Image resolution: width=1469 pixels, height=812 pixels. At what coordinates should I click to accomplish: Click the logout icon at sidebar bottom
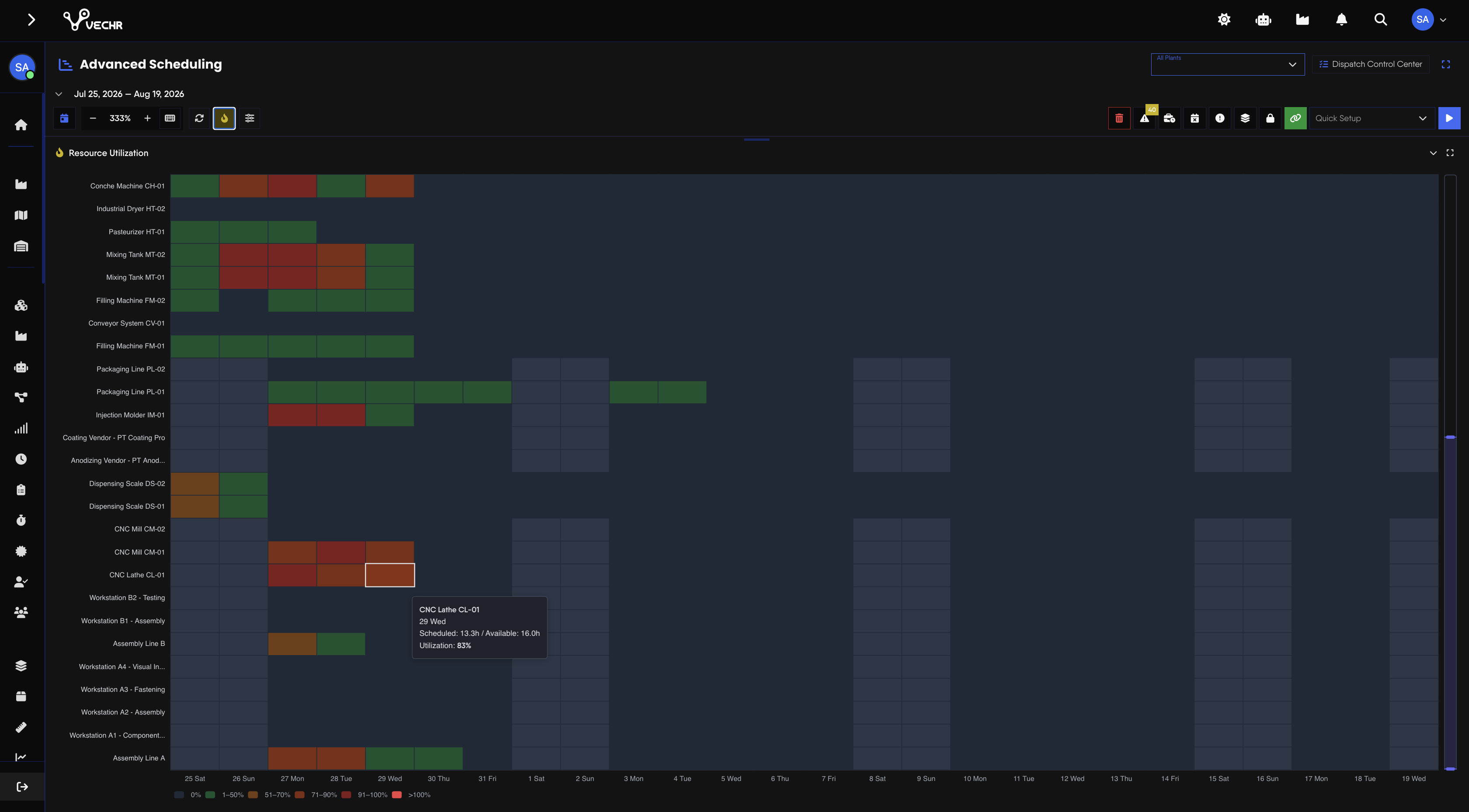pyautogui.click(x=22, y=787)
